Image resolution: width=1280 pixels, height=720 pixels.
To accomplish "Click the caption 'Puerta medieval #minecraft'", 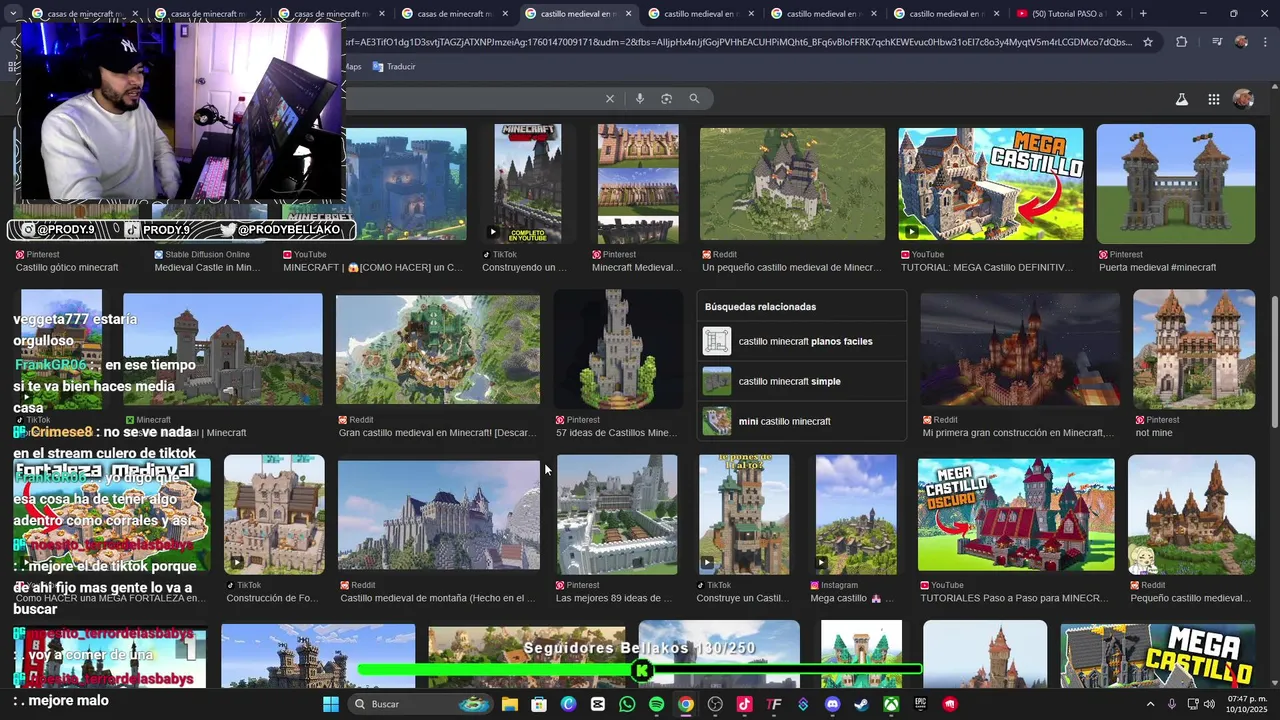I will (1157, 268).
